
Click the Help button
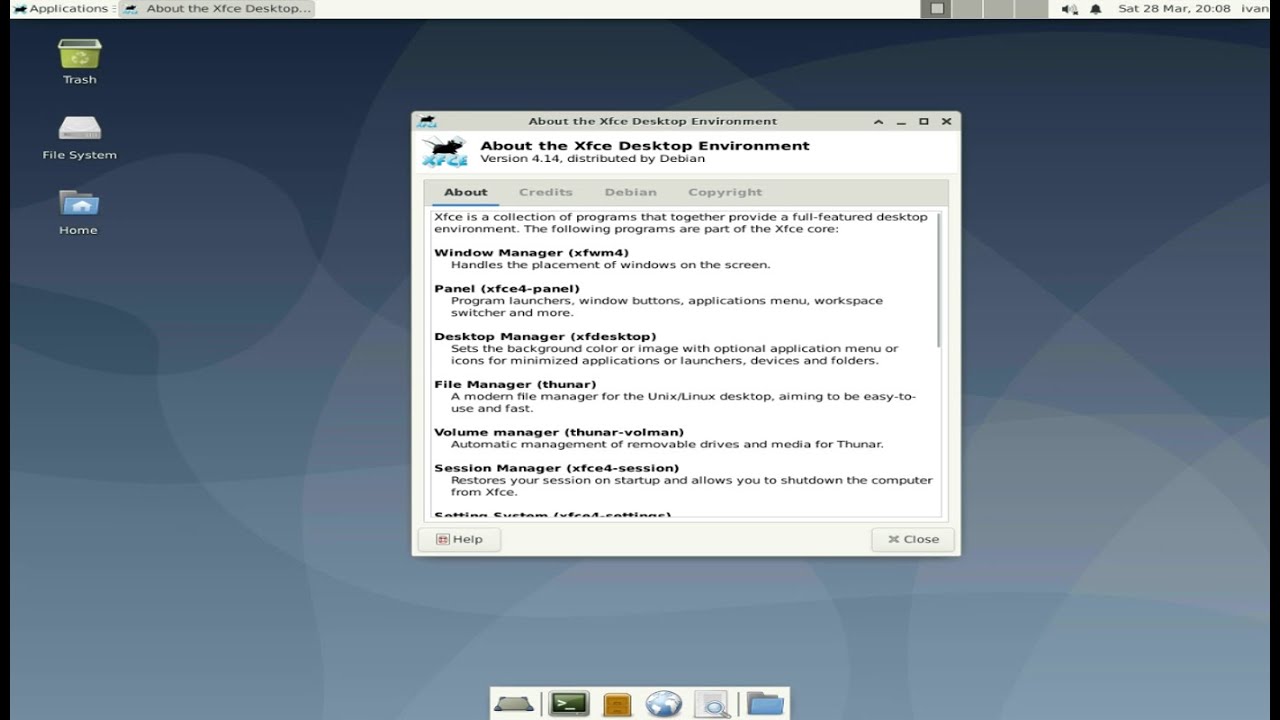click(x=459, y=539)
